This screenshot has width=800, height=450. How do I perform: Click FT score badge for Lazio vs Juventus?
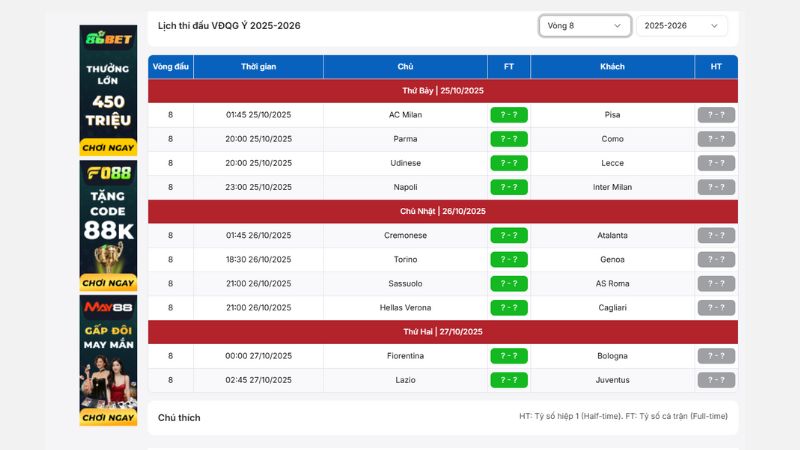pyautogui.click(x=508, y=380)
